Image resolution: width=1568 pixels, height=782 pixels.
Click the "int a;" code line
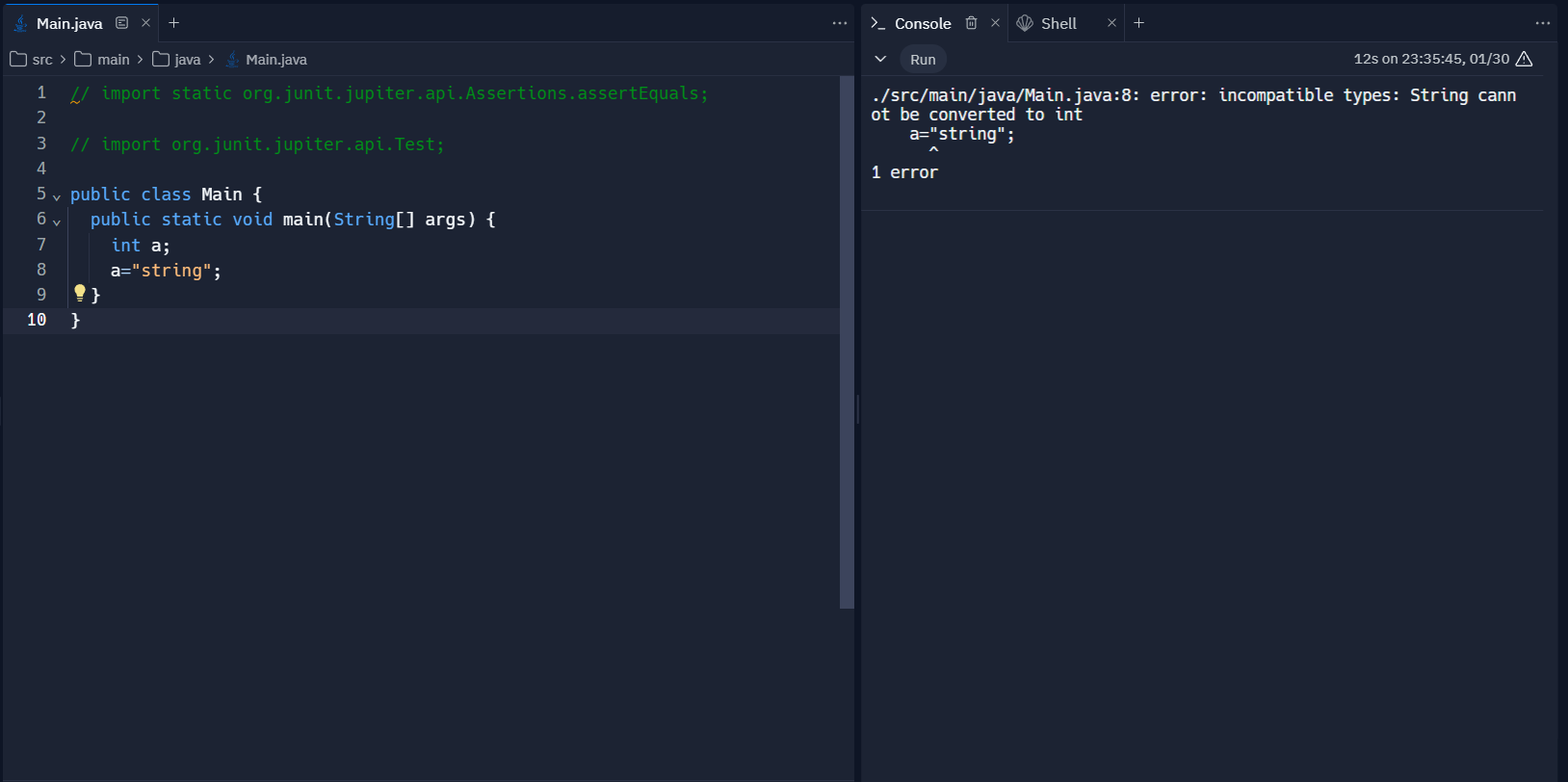pos(141,246)
